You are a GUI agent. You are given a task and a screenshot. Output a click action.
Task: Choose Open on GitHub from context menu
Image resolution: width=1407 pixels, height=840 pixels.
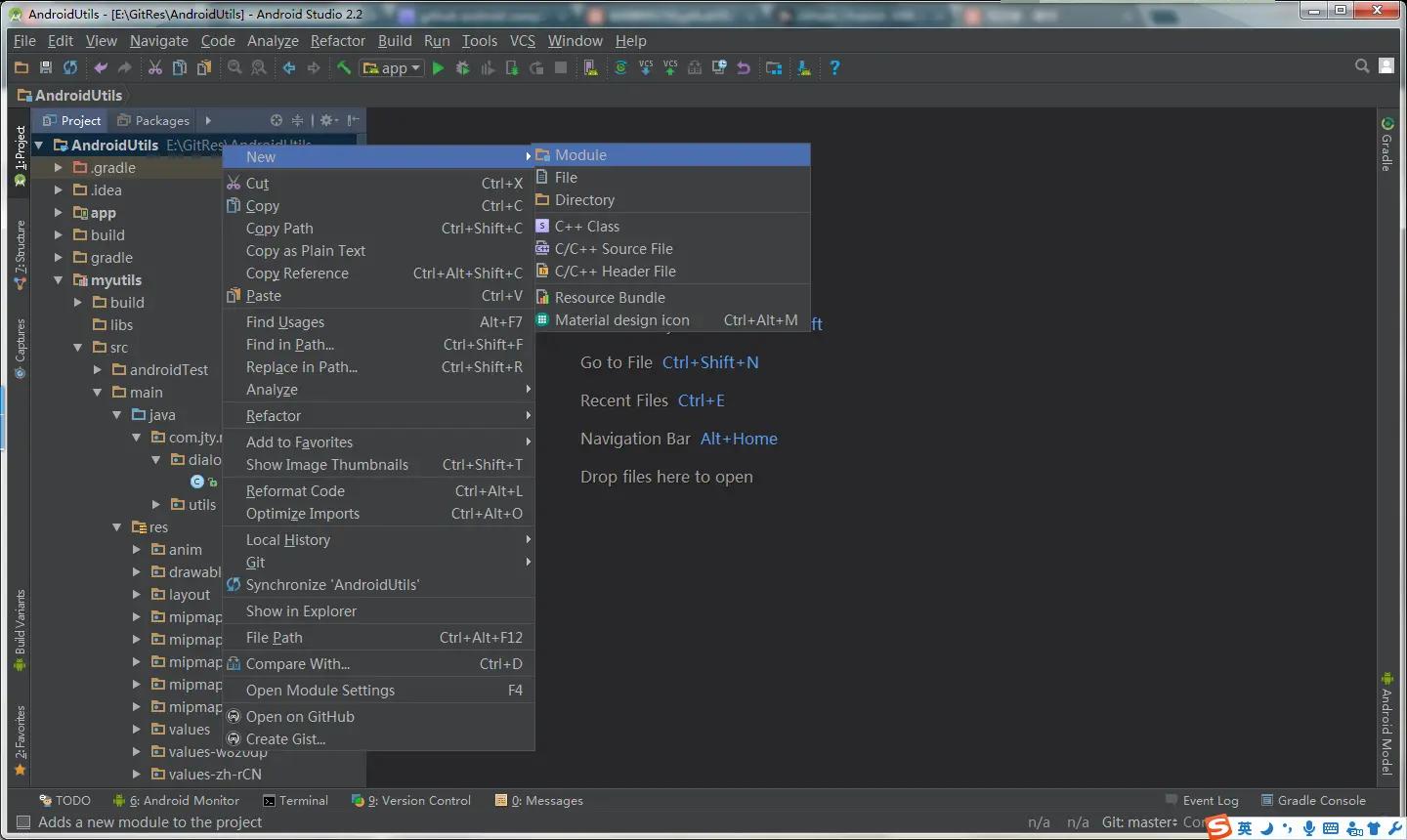click(x=378, y=717)
